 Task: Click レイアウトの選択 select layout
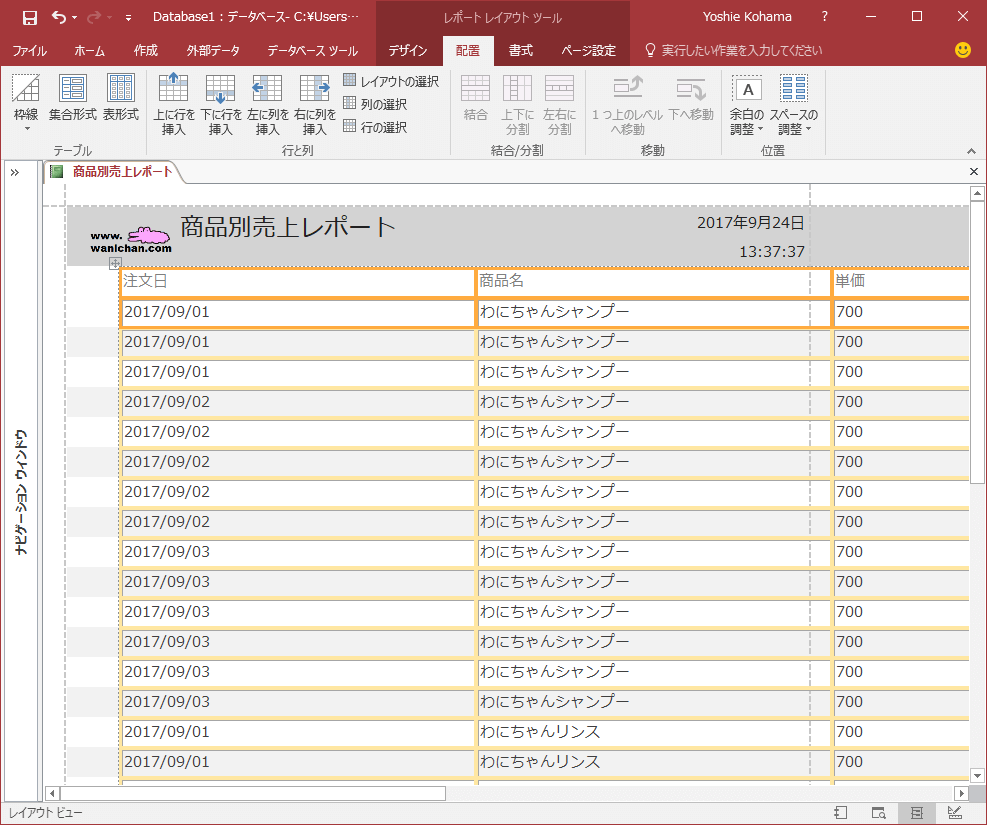pyautogui.click(x=391, y=81)
